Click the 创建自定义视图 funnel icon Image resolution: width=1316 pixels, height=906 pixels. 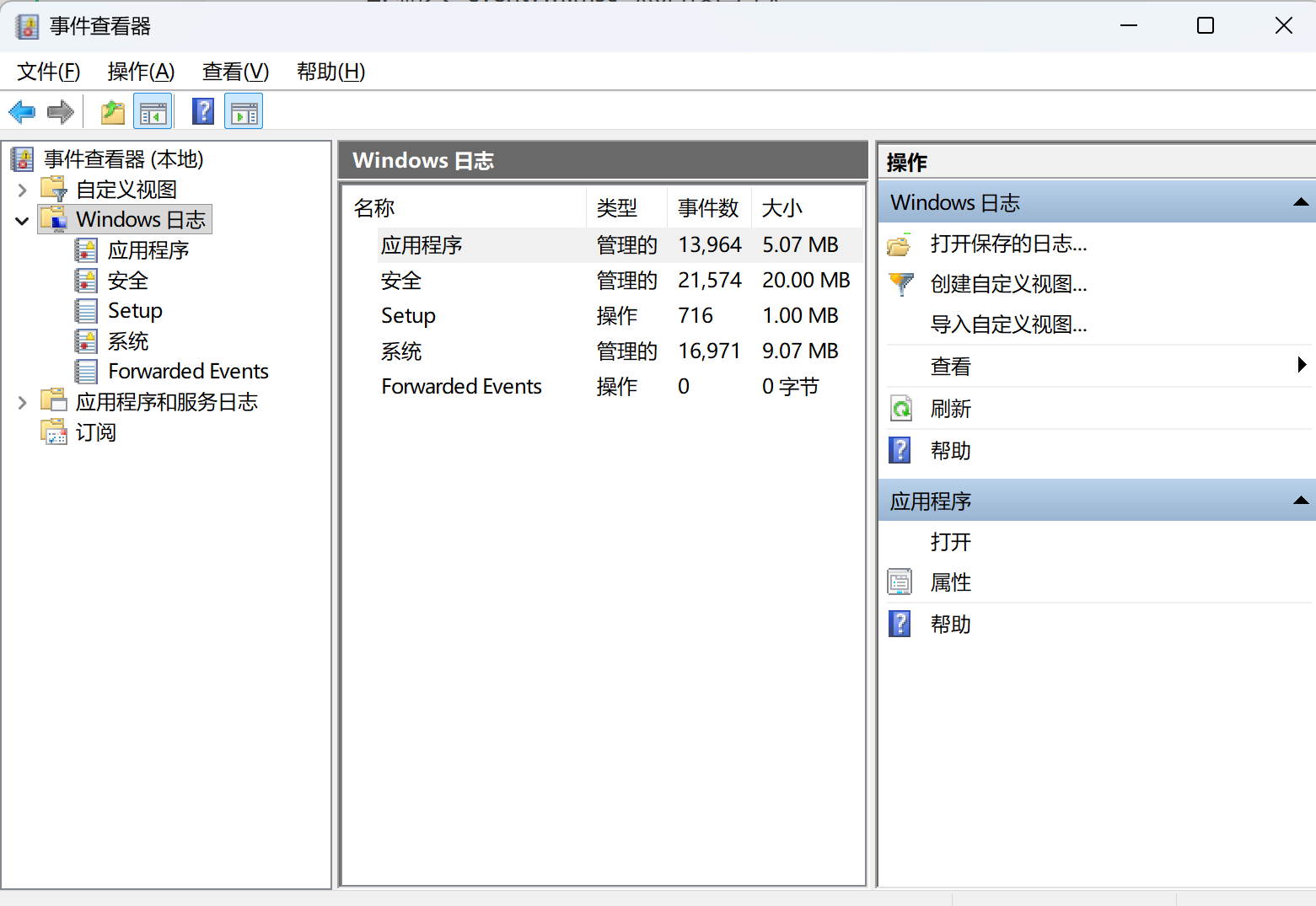[901, 284]
